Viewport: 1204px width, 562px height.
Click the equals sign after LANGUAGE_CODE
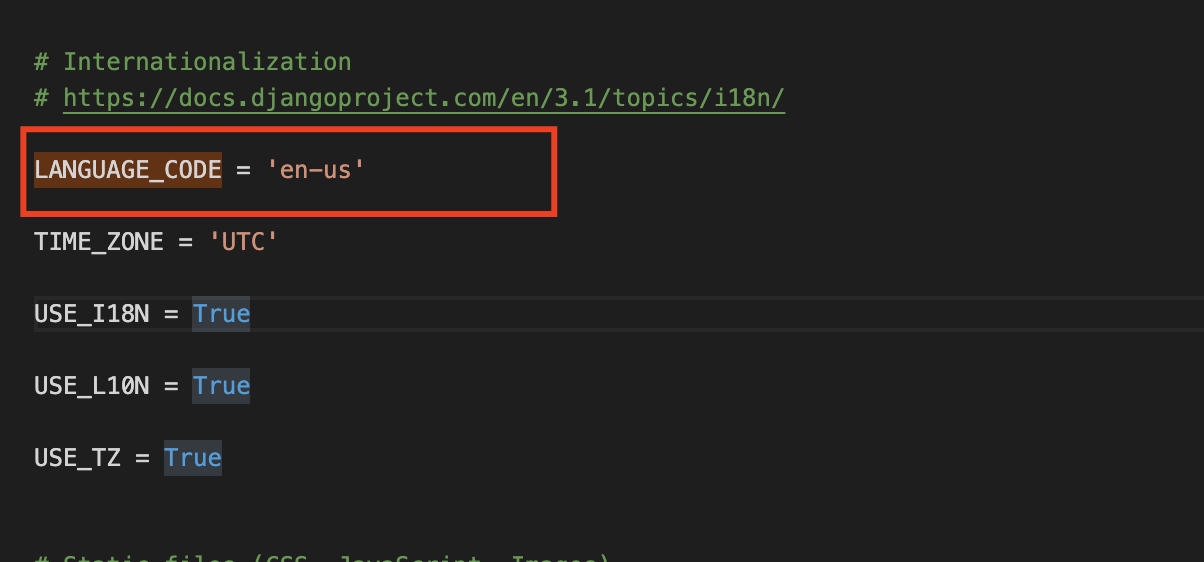(x=243, y=170)
